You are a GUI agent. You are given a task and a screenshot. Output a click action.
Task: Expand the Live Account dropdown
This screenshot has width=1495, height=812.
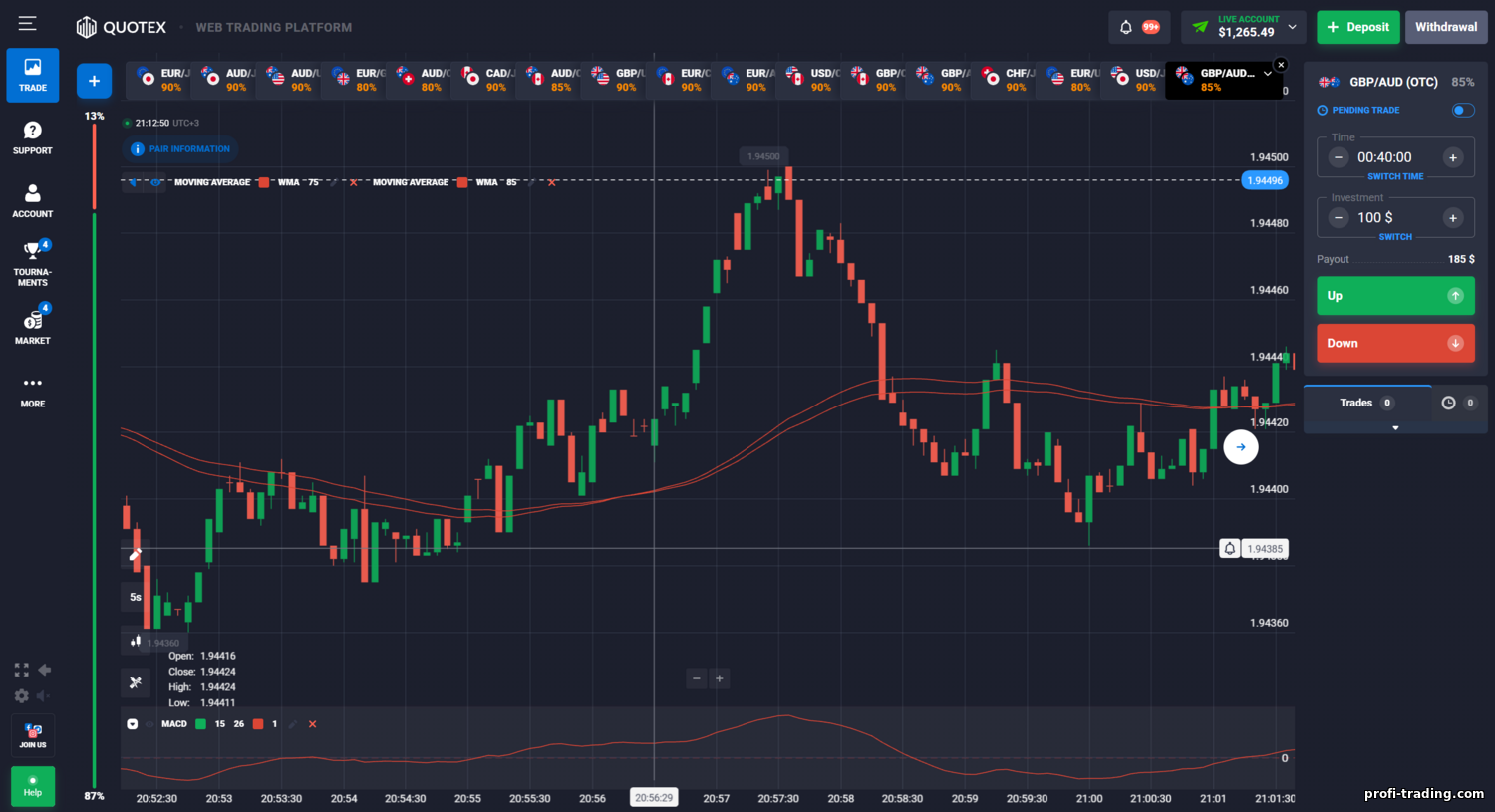coord(1293,27)
